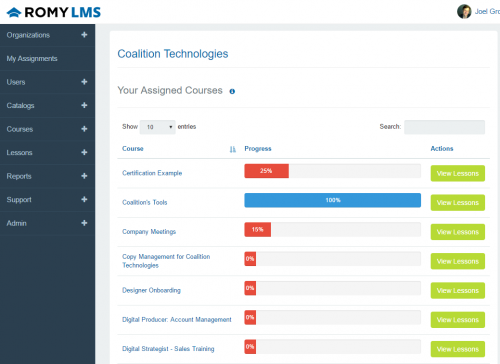Open Digital Strategist - Sales Training link
500x364 pixels.
click(x=168, y=349)
